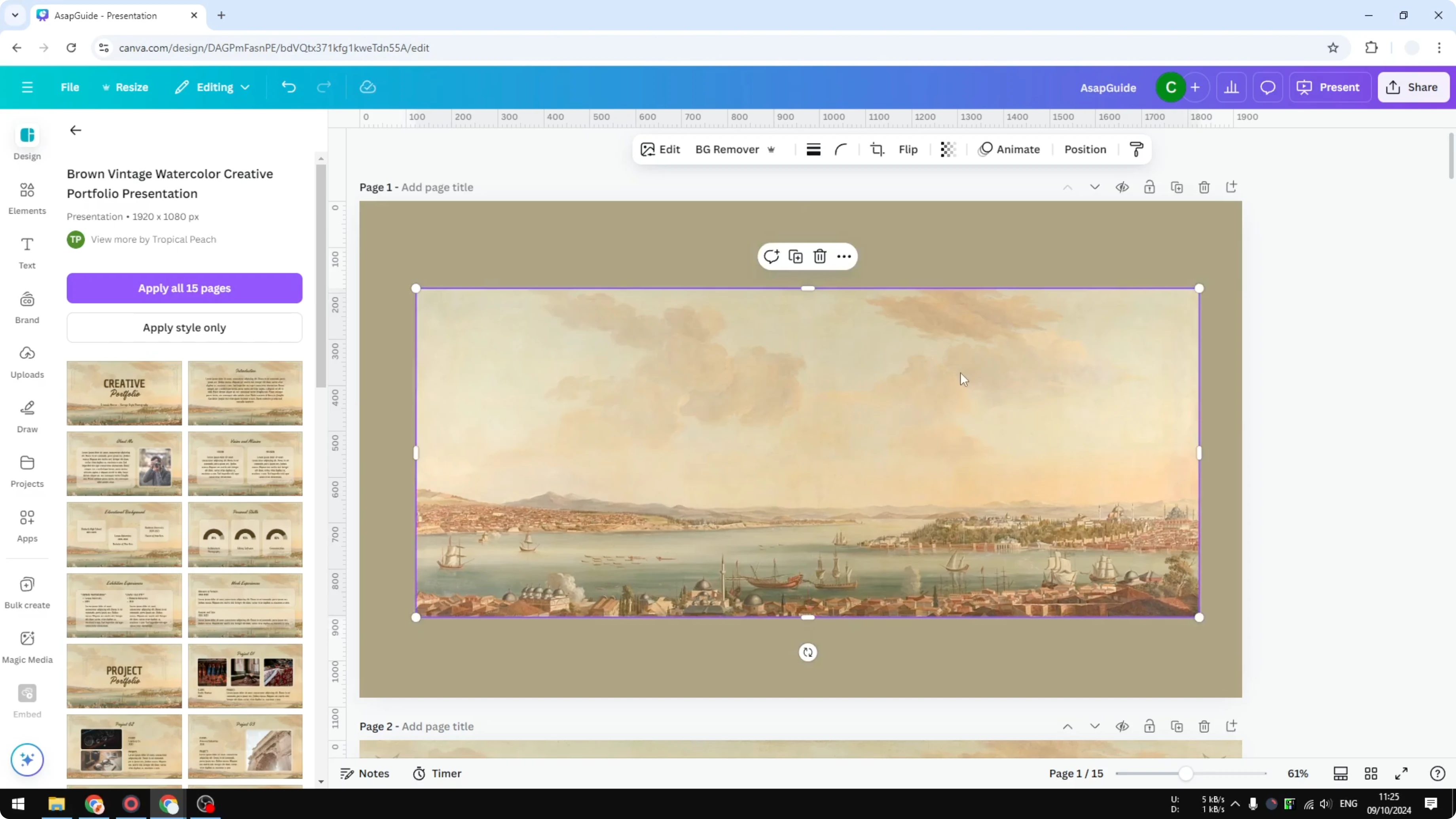This screenshot has height=819, width=1456.
Task: Toggle the grid view button
Action: point(1371,773)
